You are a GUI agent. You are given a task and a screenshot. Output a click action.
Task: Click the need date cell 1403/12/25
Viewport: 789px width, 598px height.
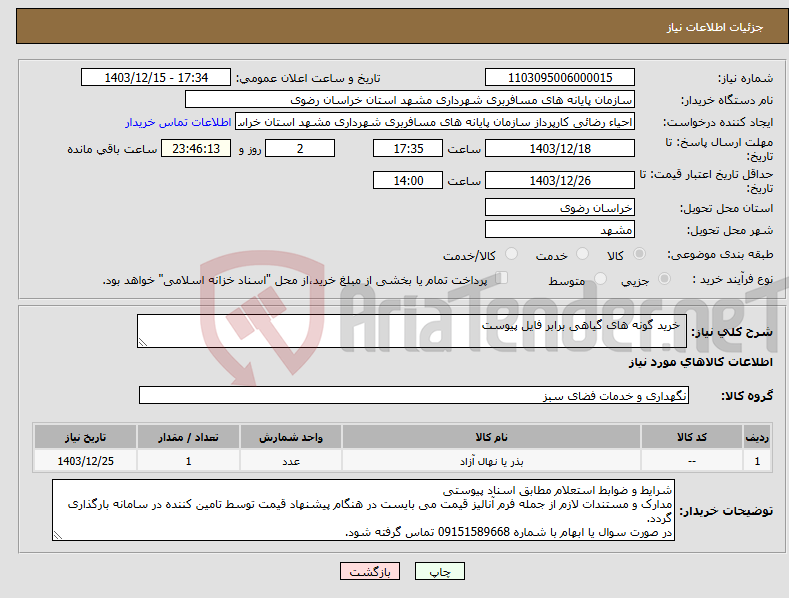click(86, 461)
